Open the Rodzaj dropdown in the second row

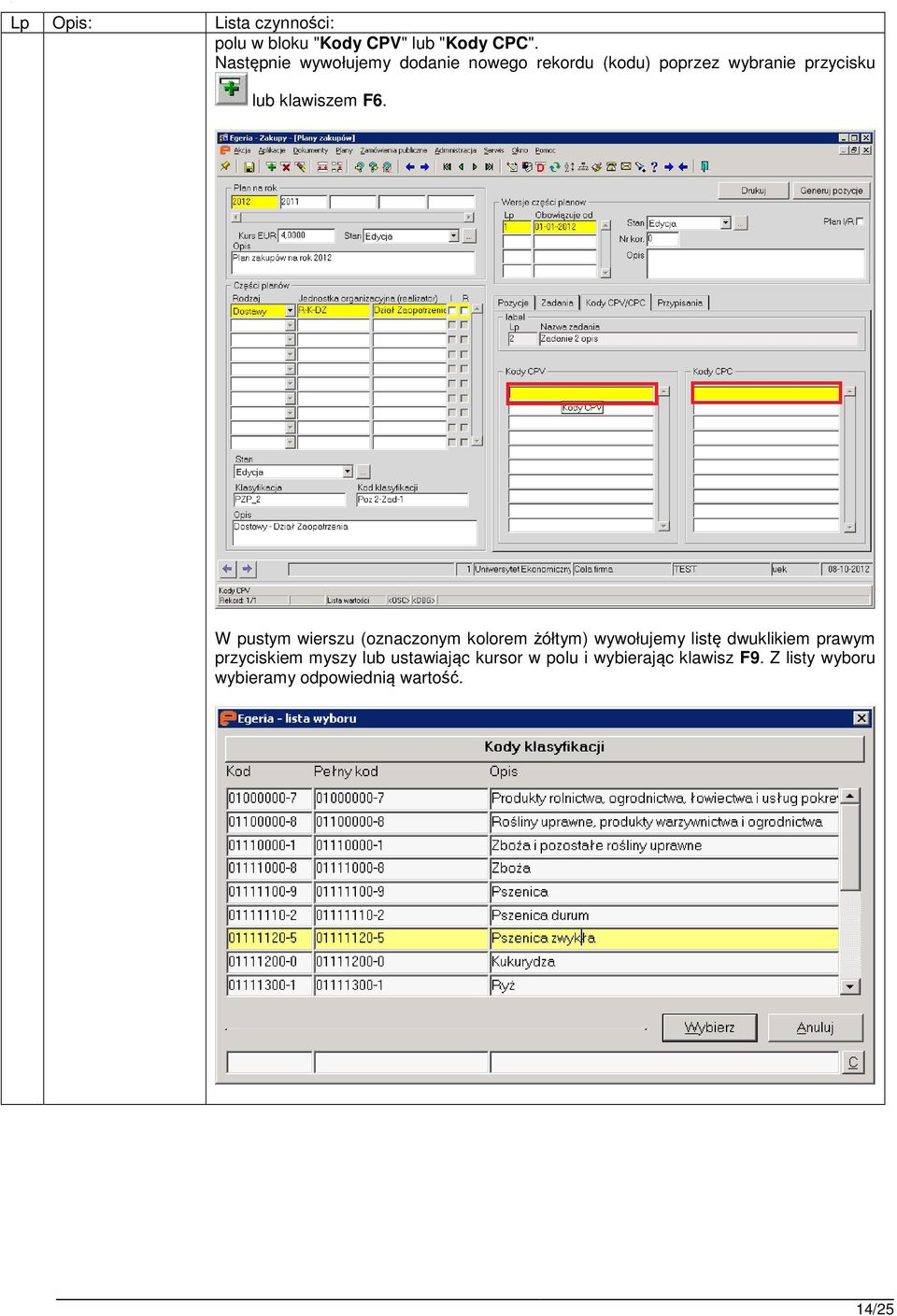click(290, 326)
